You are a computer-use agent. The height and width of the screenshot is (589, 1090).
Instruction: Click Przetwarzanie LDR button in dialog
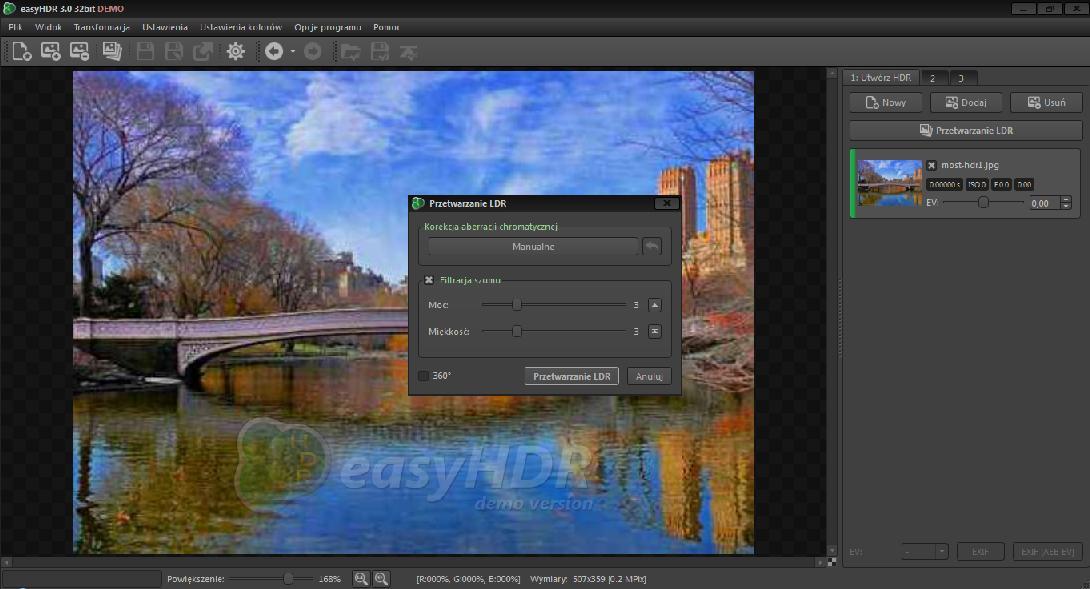[571, 376]
